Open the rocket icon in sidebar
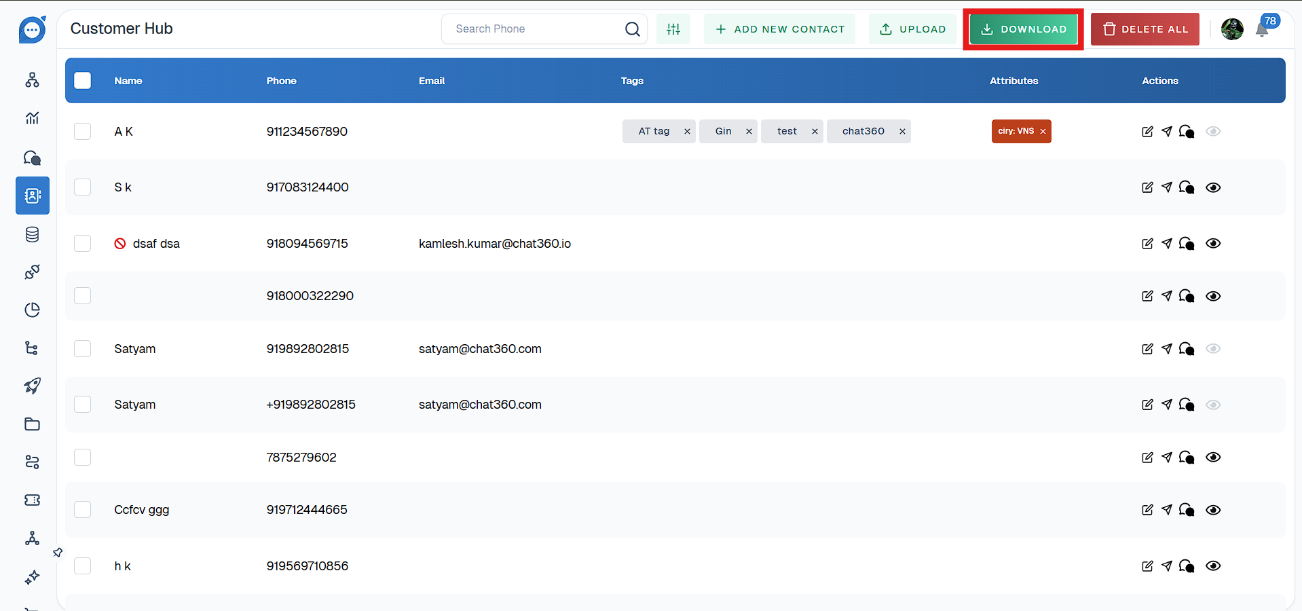The height and width of the screenshot is (611, 1302). click(x=32, y=386)
